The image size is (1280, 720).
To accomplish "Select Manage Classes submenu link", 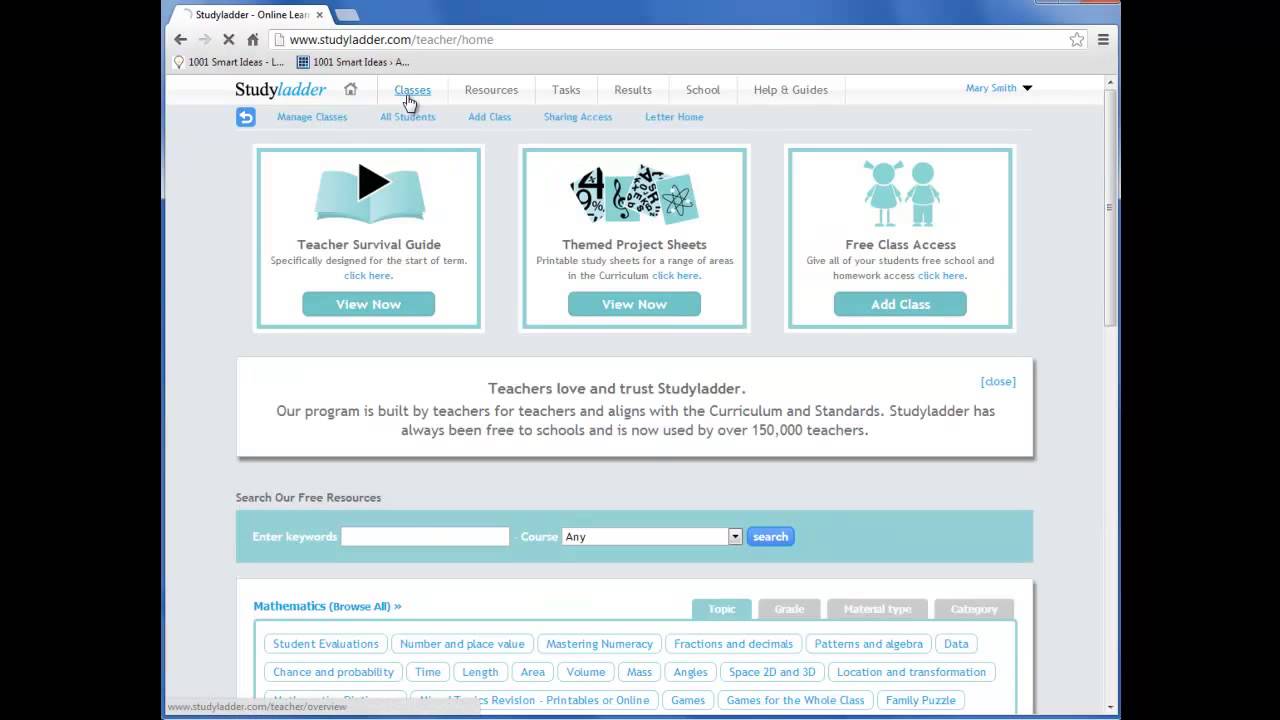I will coord(312,117).
